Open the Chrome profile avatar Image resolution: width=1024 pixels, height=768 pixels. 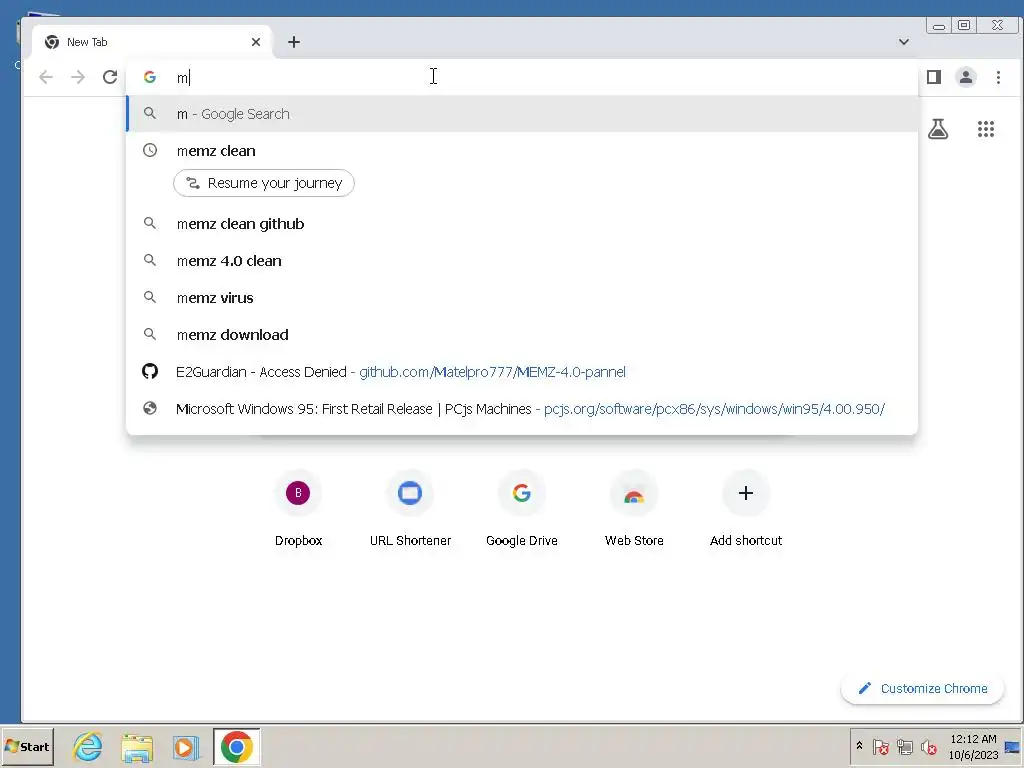point(966,77)
